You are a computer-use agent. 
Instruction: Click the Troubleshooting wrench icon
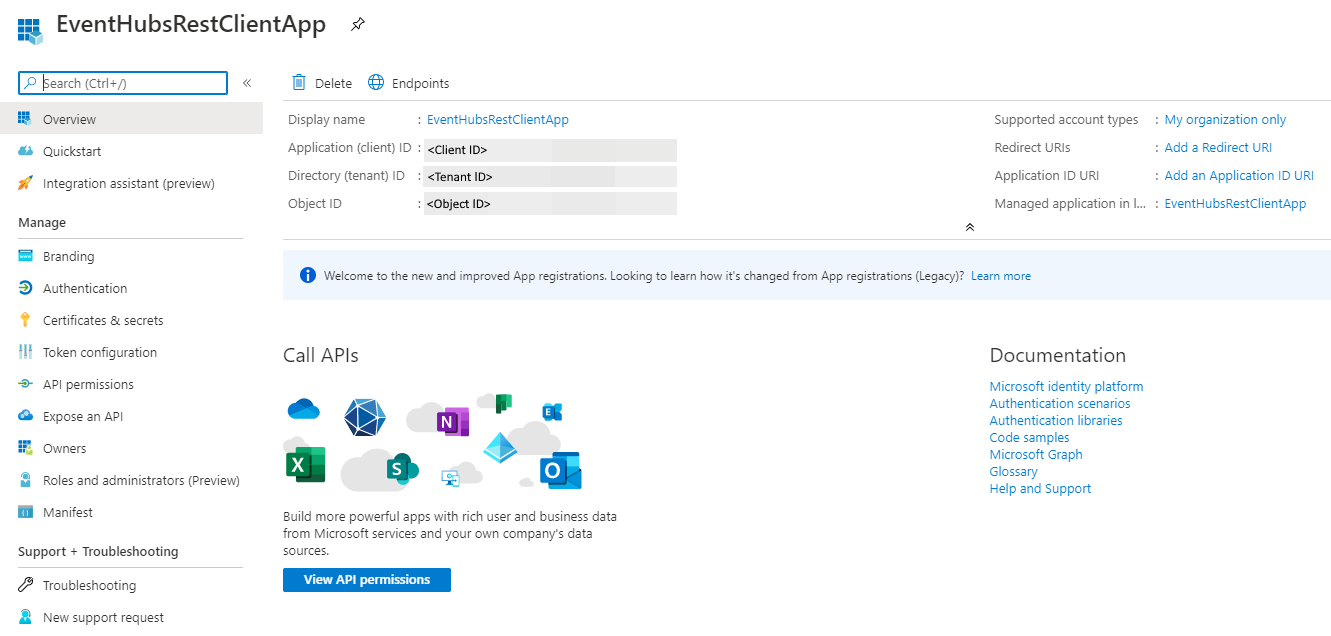coord(25,585)
